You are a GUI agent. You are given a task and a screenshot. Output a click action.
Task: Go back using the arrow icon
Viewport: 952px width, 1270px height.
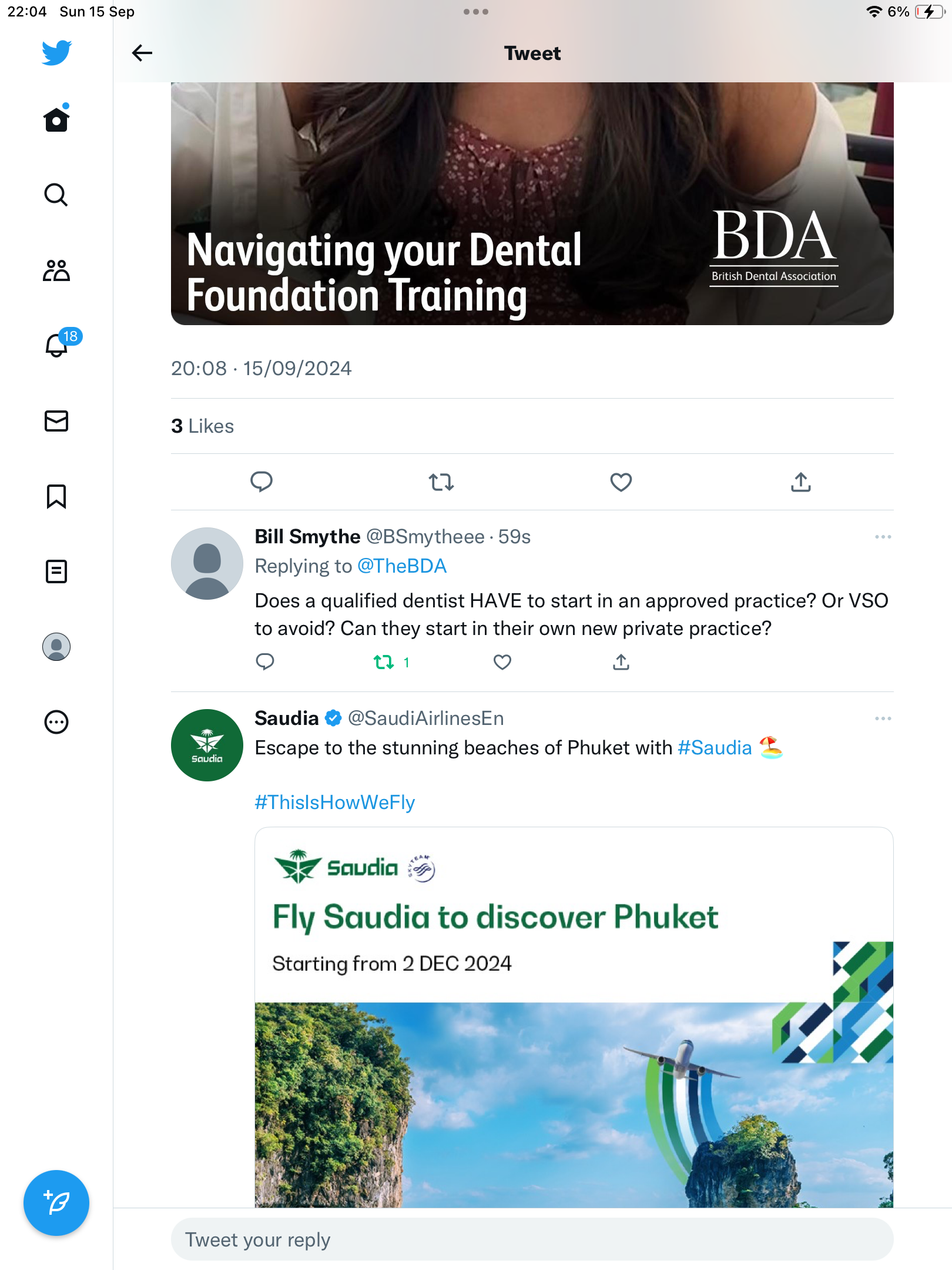point(142,53)
